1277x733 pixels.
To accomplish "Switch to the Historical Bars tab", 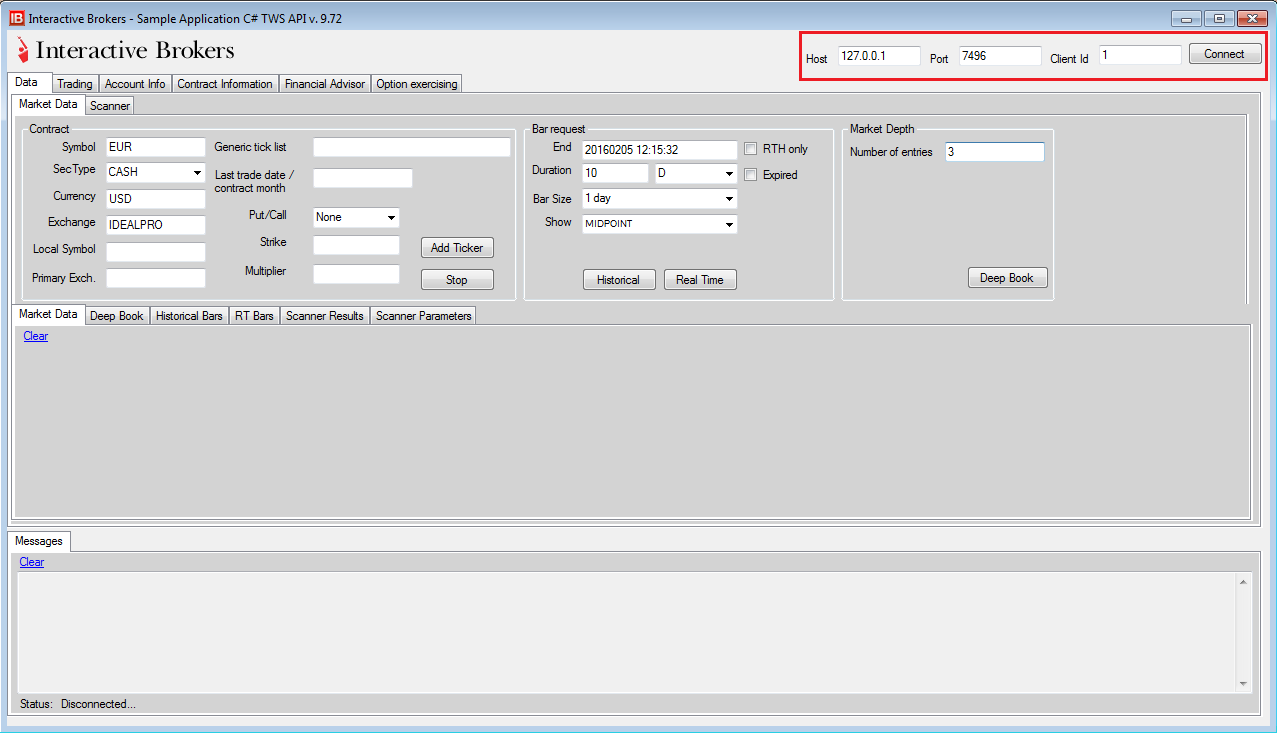I will pyautogui.click(x=189, y=316).
